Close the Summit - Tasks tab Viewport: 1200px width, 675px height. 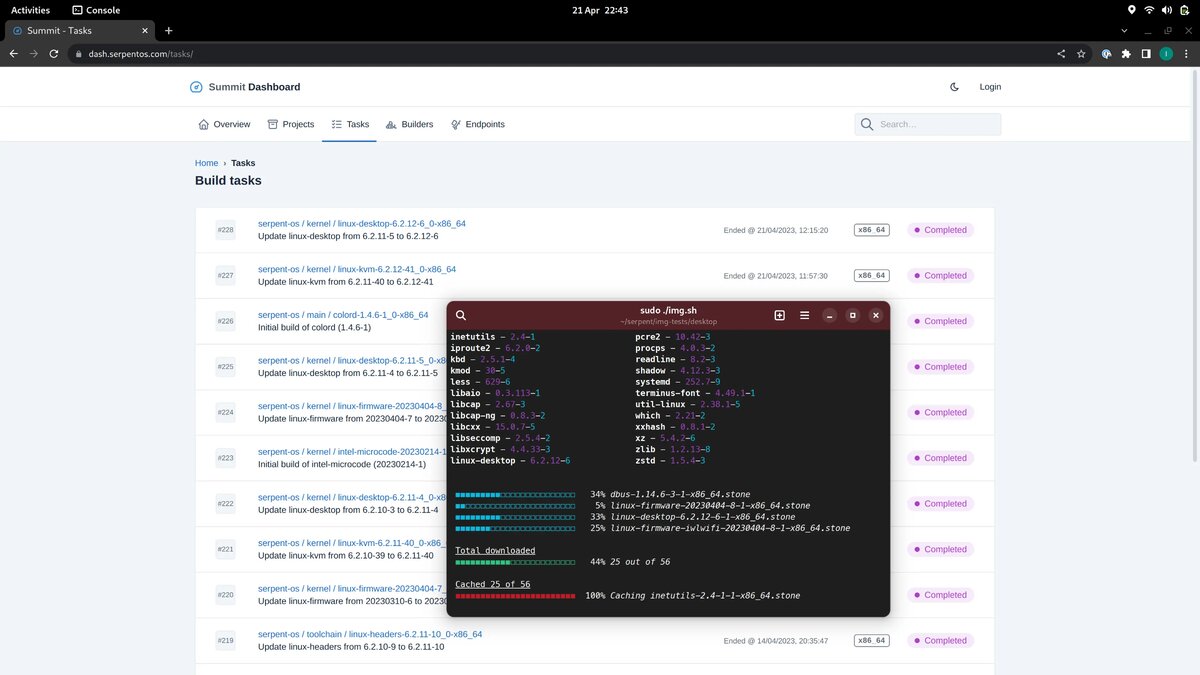pyautogui.click(x=145, y=31)
